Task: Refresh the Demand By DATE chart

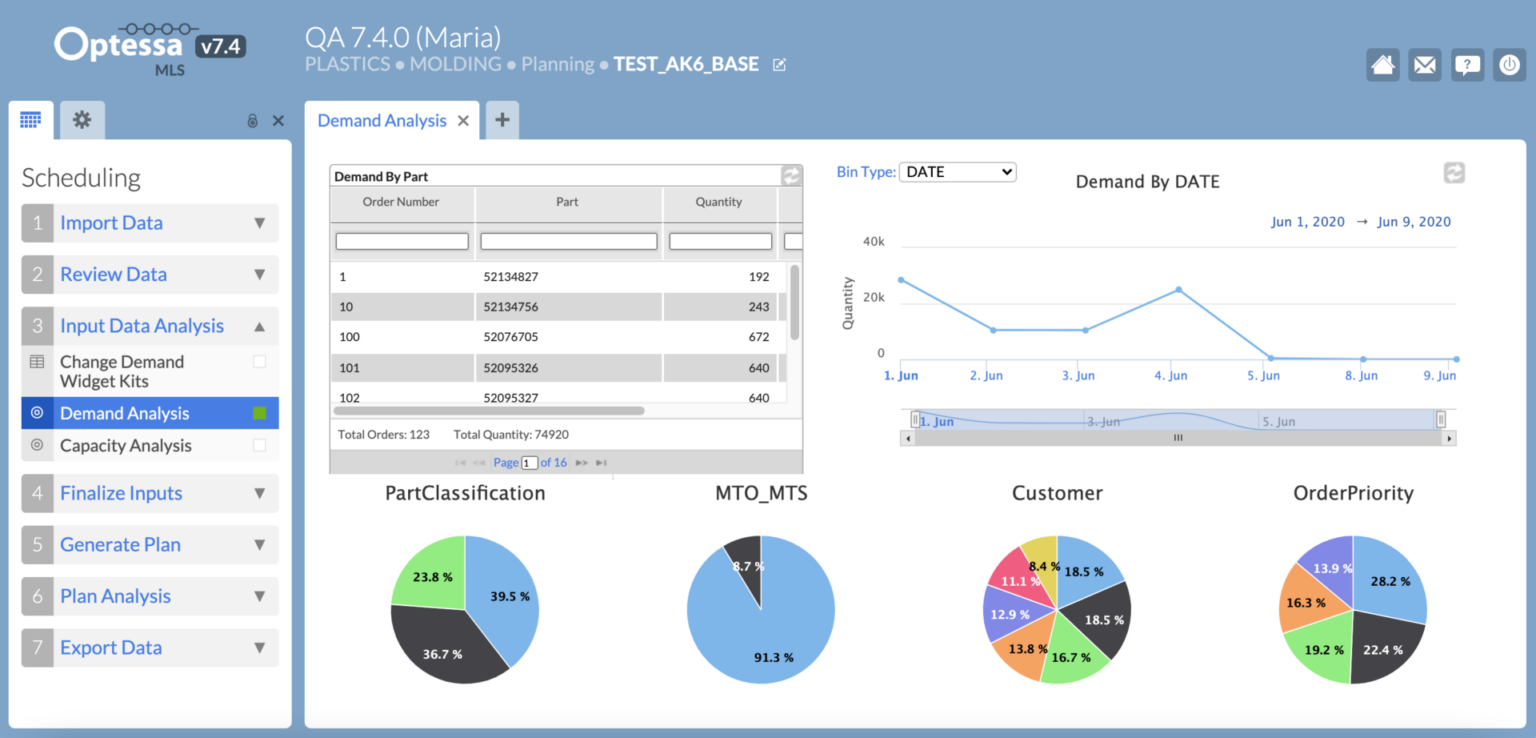Action: (1454, 172)
